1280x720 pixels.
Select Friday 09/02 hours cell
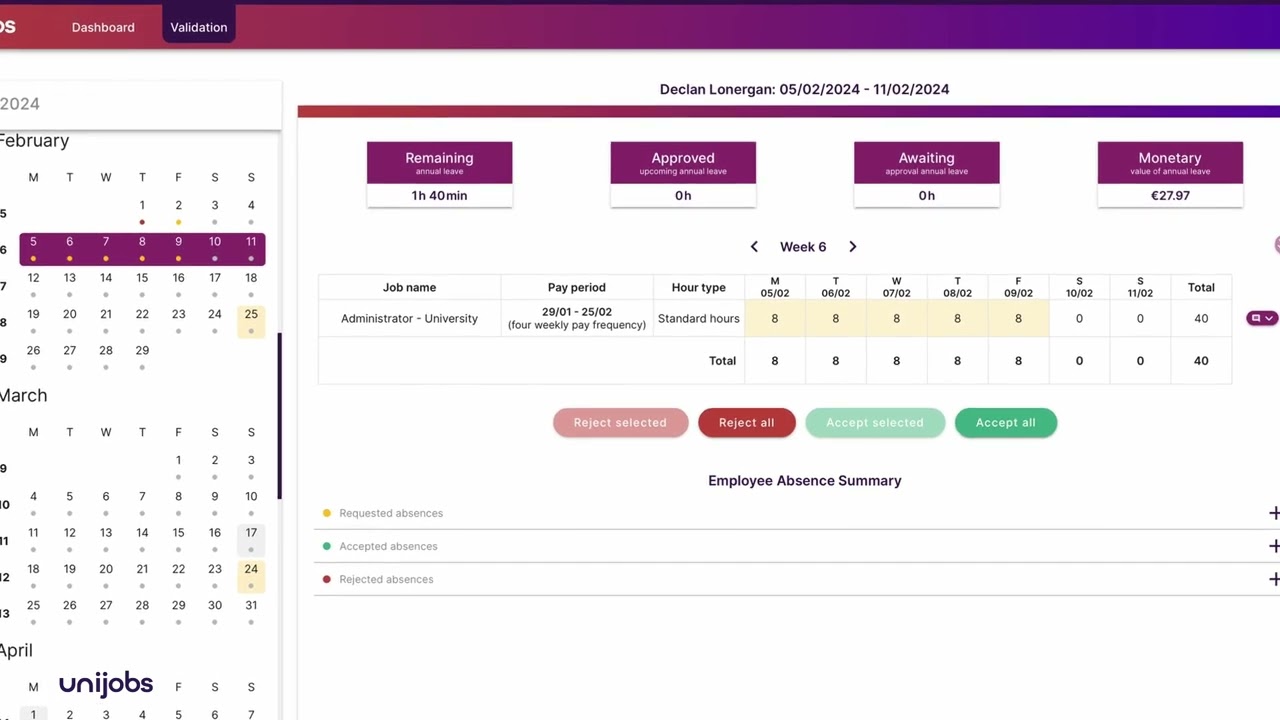(1018, 319)
